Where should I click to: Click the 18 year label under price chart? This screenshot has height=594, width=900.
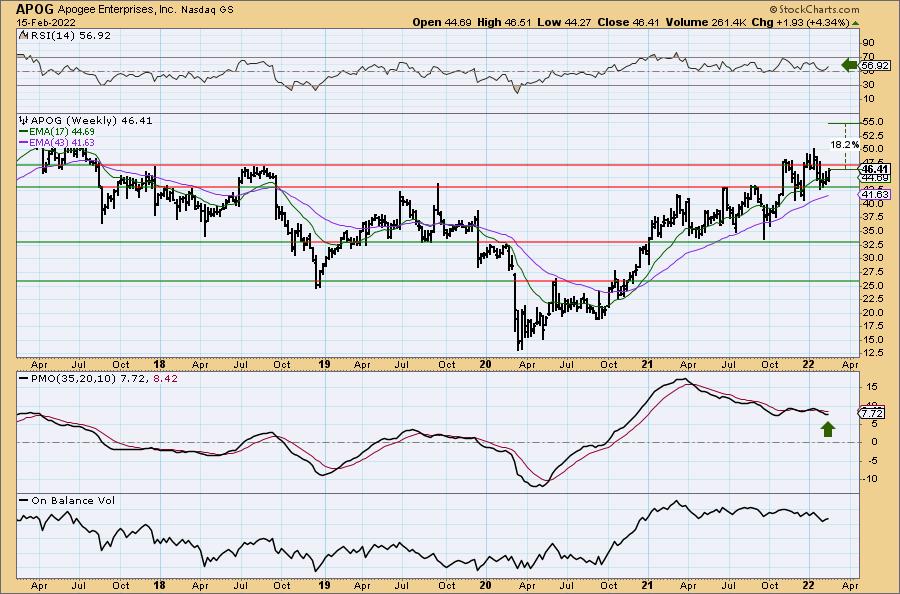[160, 364]
